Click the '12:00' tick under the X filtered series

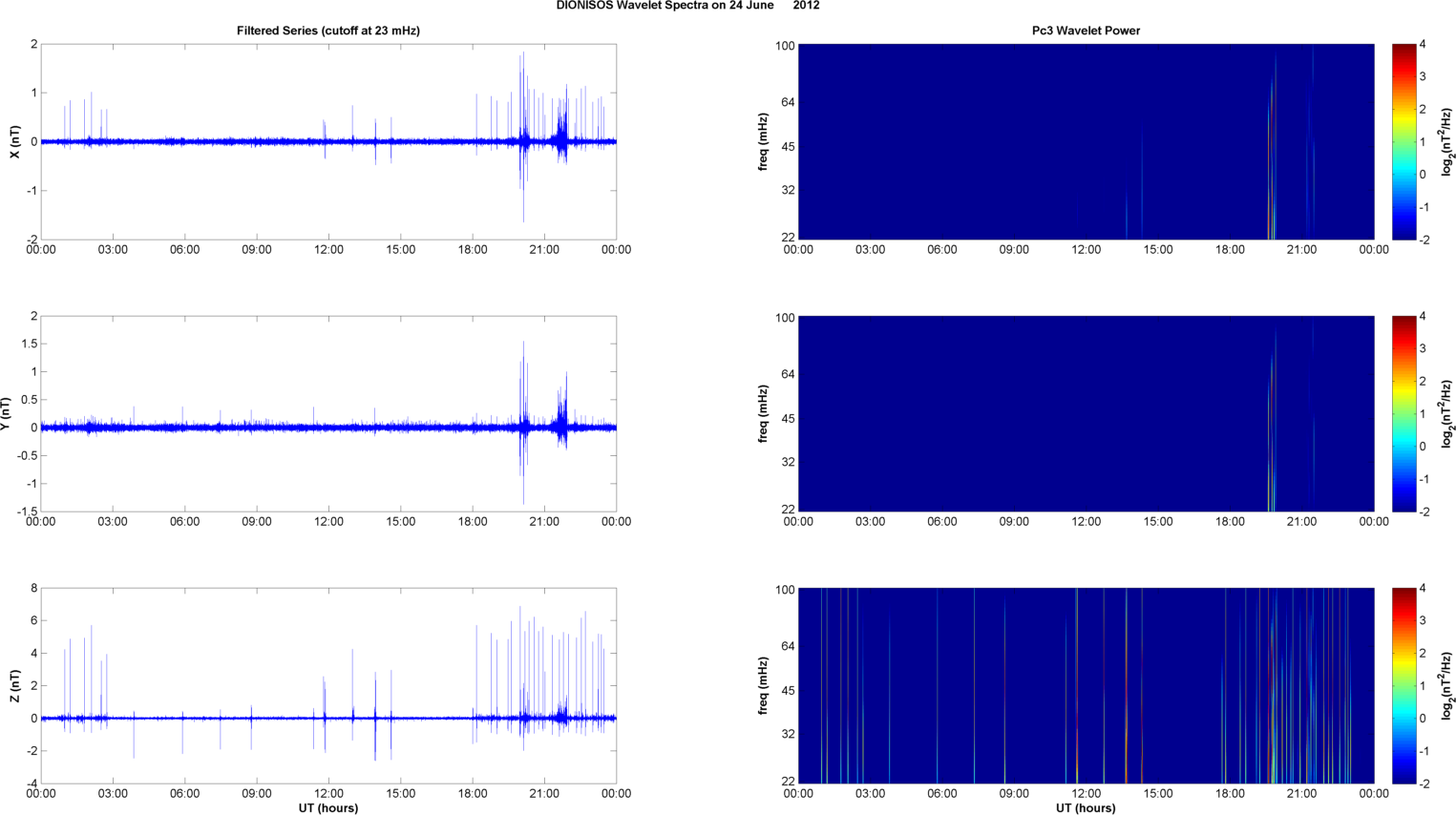tap(328, 250)
